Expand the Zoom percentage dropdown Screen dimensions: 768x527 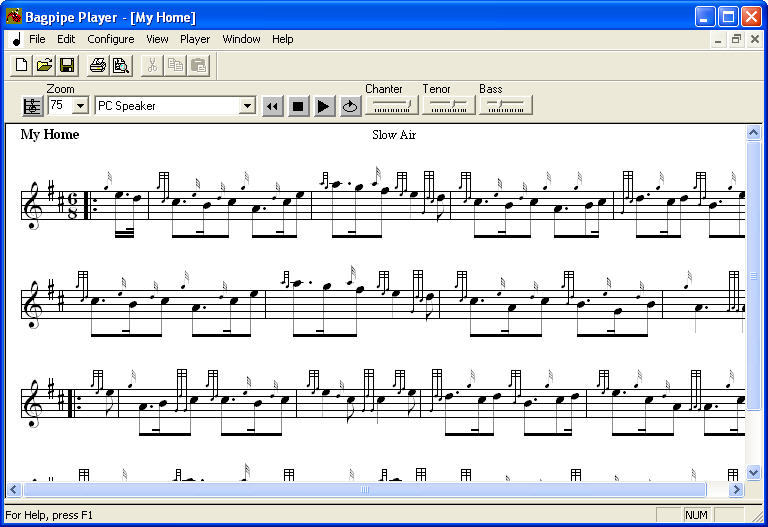(x=81, y=106)
